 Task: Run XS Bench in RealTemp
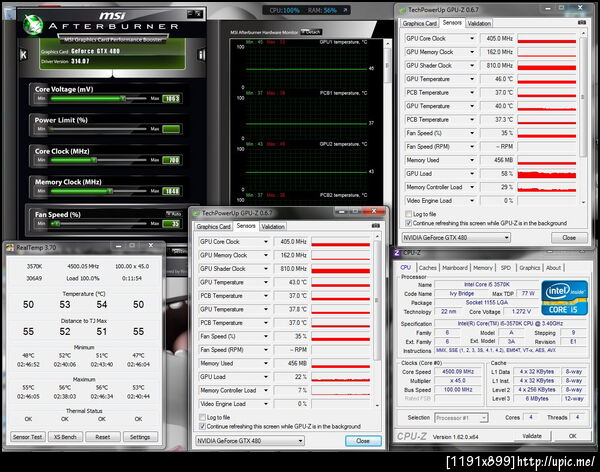click(x=65, y=437)
